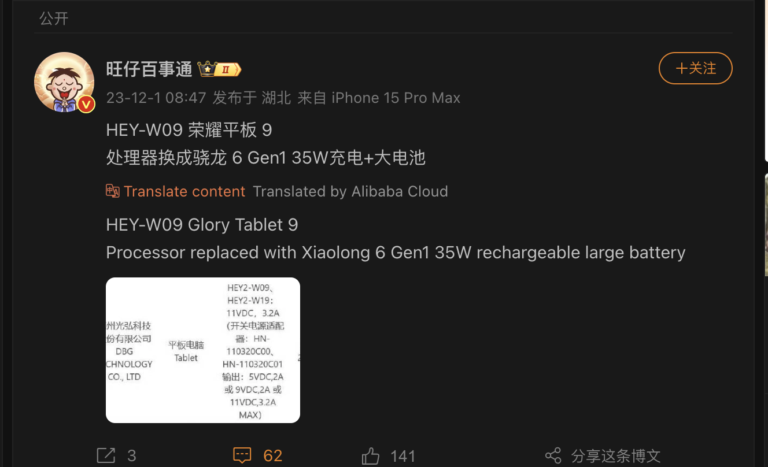Viewport: 768px width, 467px height.
Task: Click the 旺仔百事通 profile avatar
Action: (64, 82)
